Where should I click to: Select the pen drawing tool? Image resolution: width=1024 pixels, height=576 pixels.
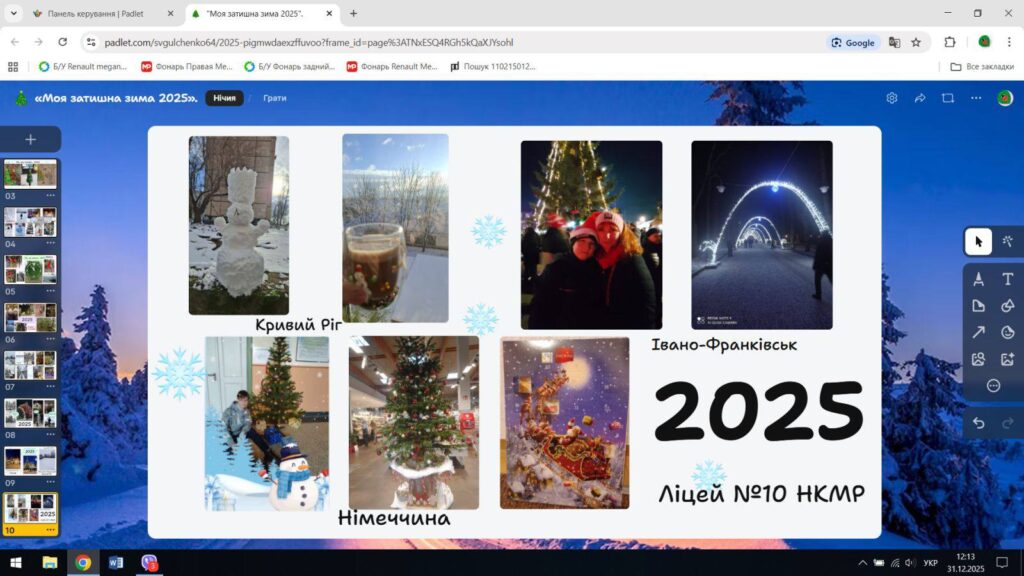pyautogui.click(x=978, y=279)
